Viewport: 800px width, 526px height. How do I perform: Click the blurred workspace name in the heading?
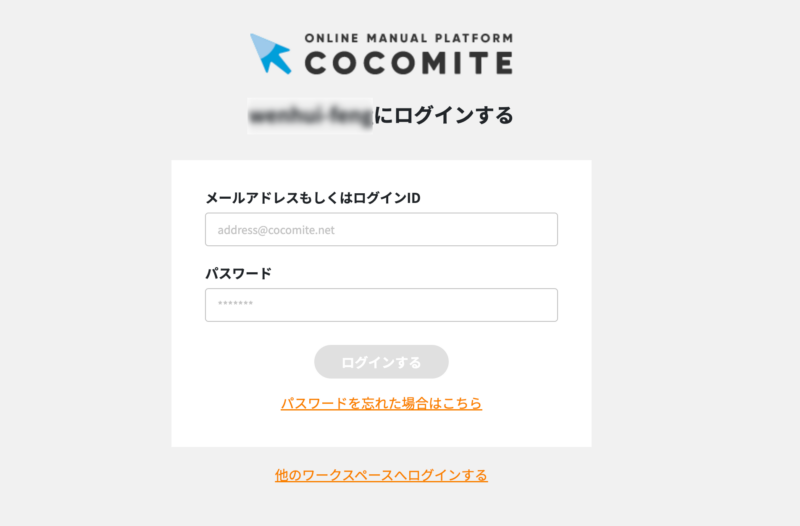pyautogui.click(x=310, y=115)
